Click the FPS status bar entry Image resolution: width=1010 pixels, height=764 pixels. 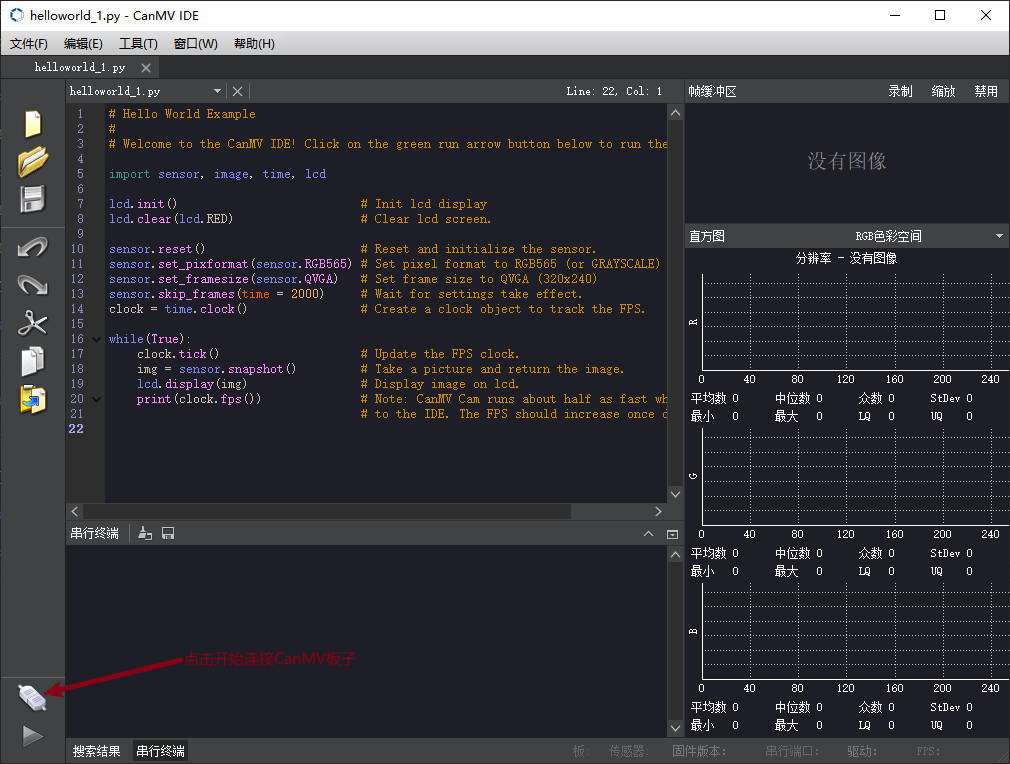tap(928, 751)
